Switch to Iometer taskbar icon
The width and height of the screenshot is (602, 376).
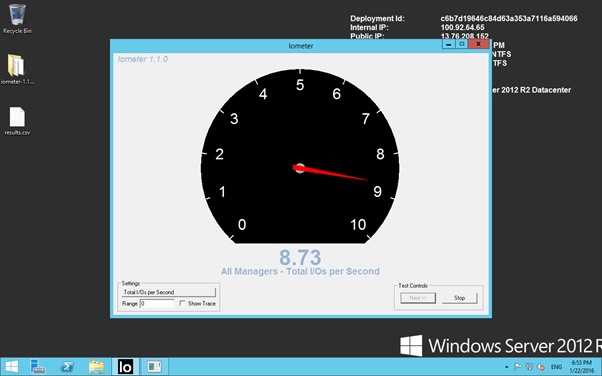125,367
